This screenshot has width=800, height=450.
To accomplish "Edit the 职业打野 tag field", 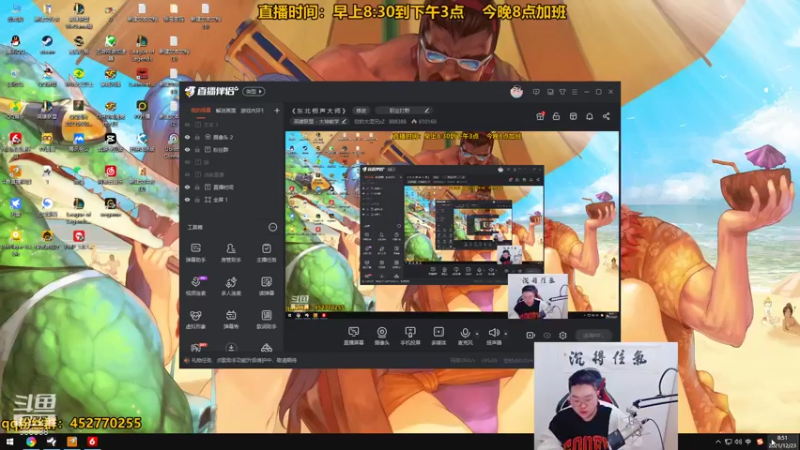I will click(404, 110).
